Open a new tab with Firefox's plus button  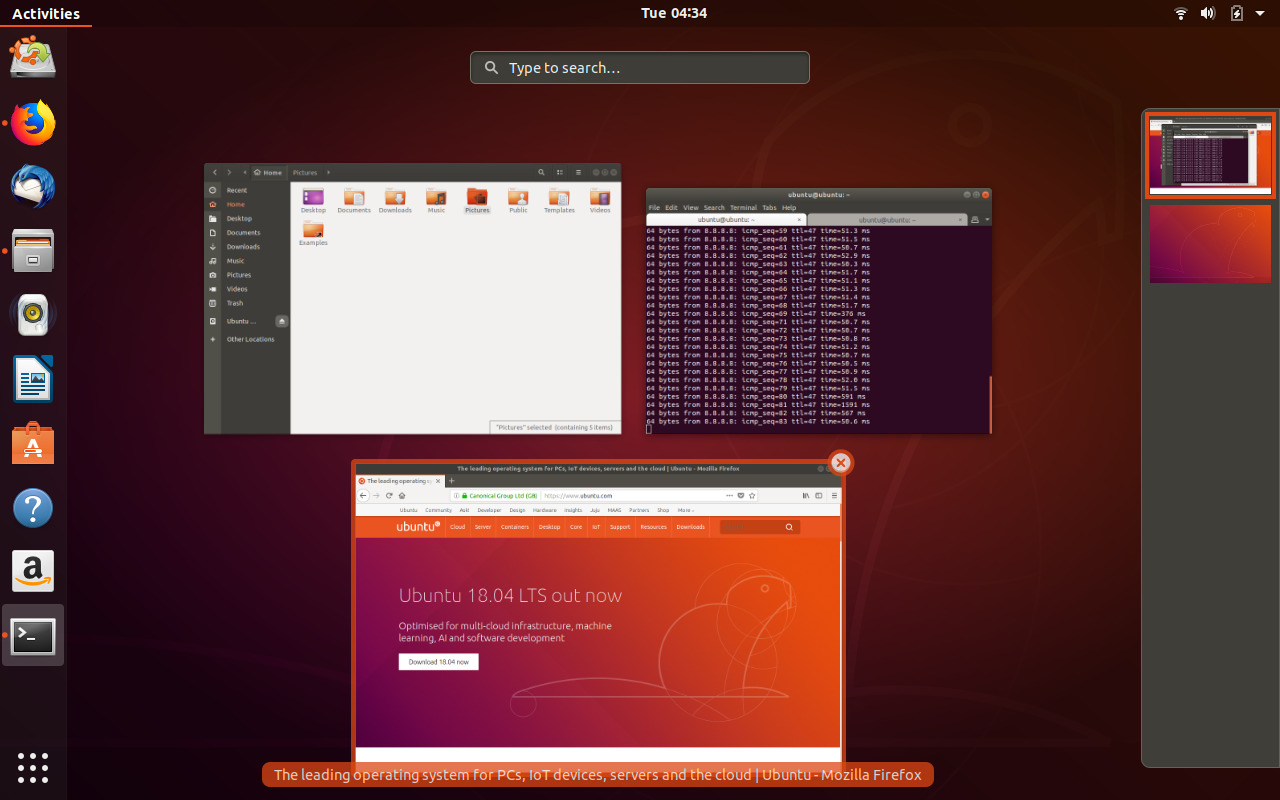coord(452,481)
